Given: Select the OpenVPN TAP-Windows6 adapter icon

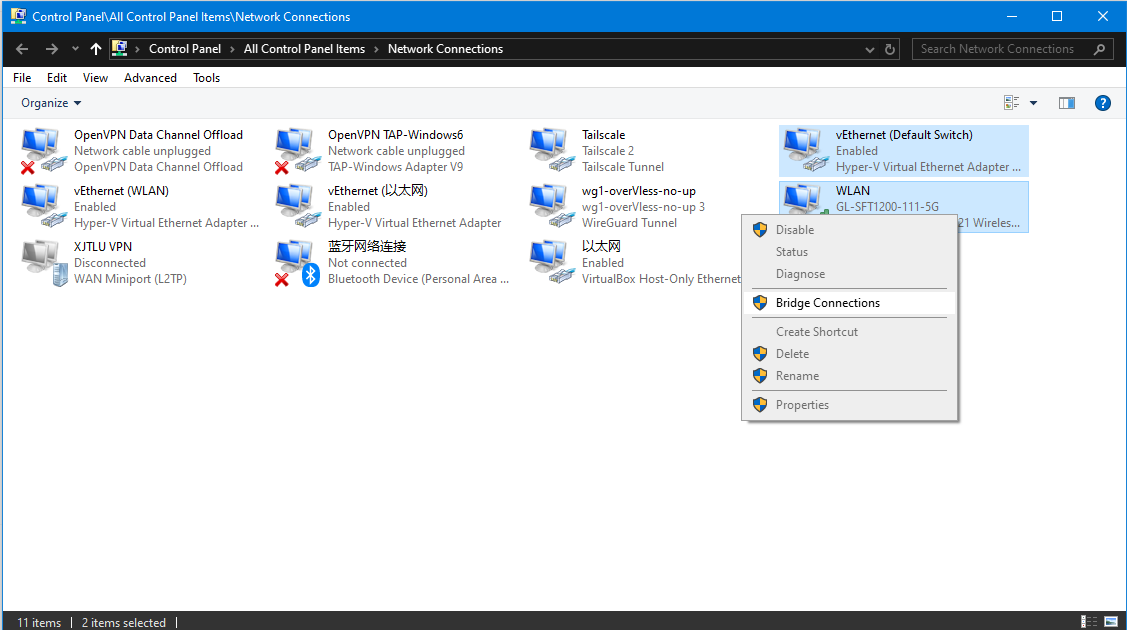Looking at the screenshot, I should 298,150.
